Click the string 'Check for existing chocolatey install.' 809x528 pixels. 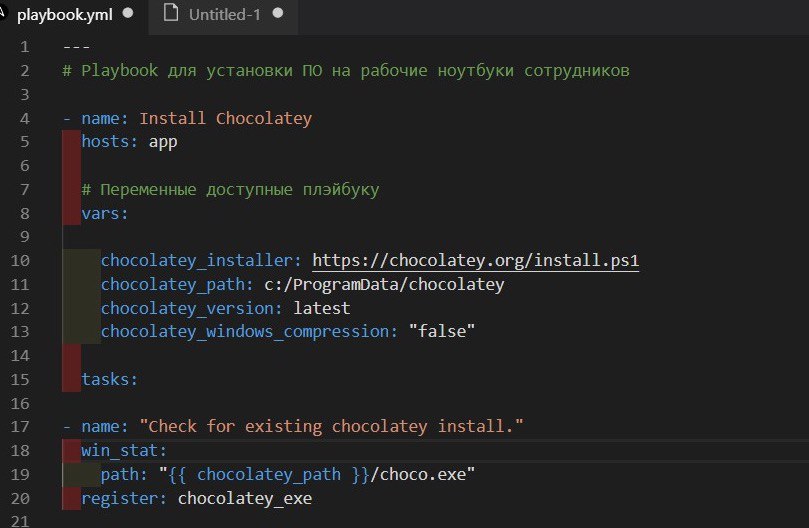331,426
